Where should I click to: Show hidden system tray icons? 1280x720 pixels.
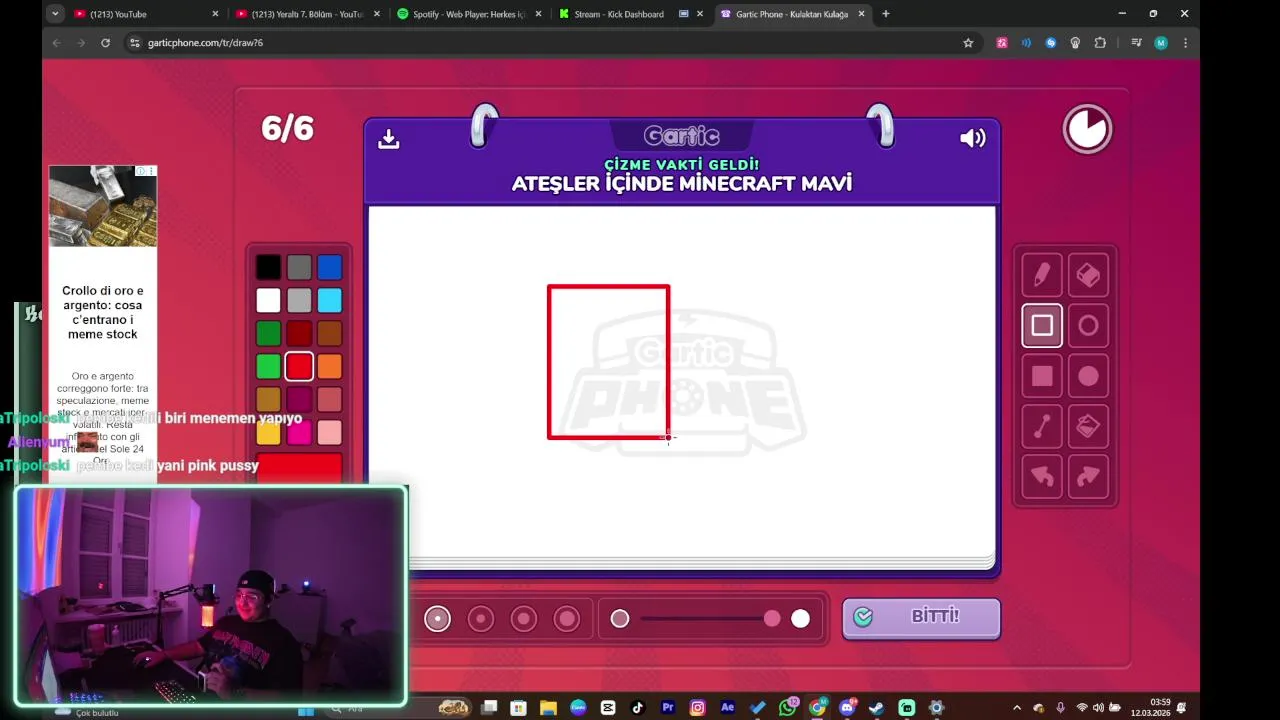click(1017, 708)
